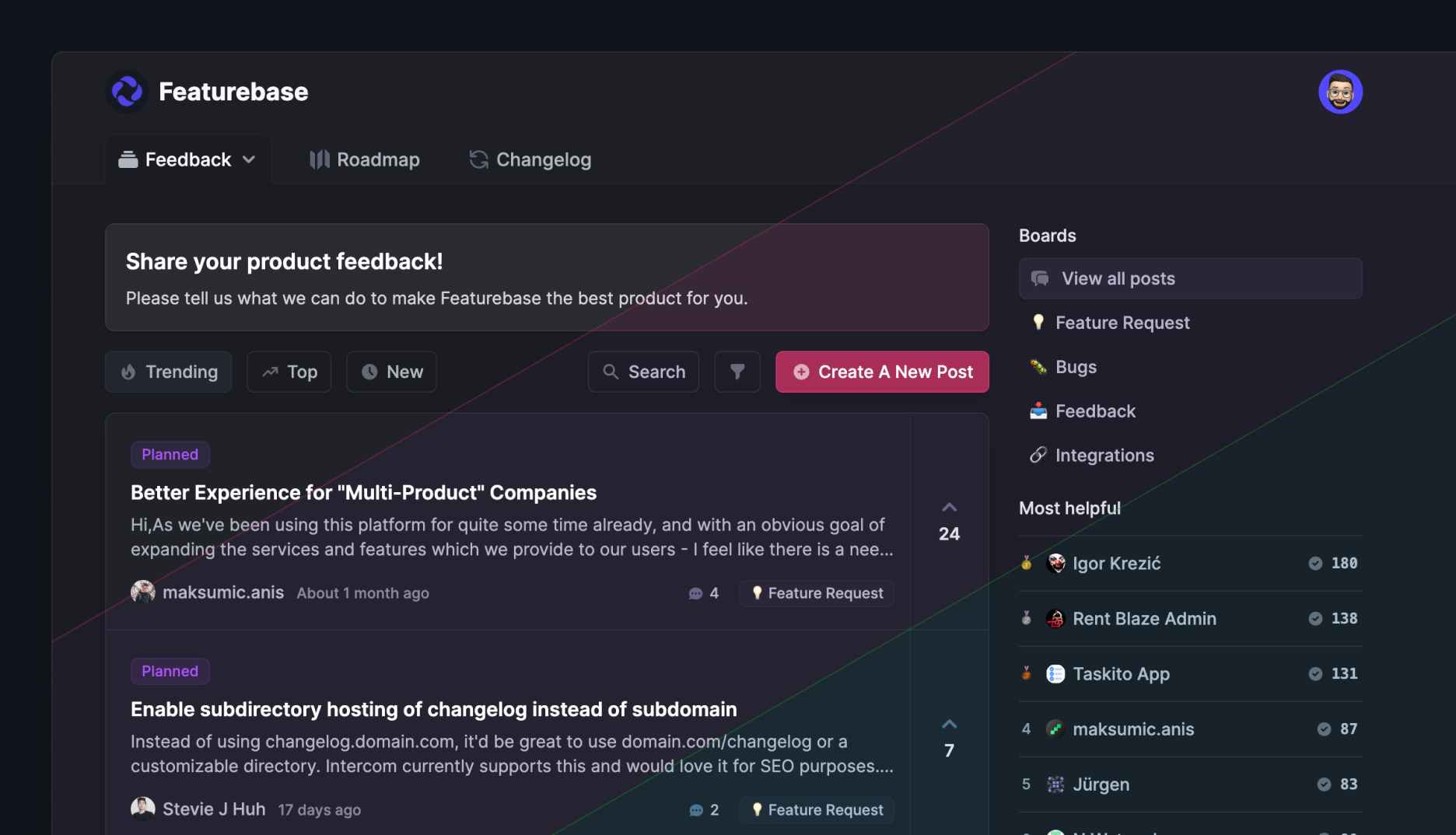1456x835 pixels.
Task: Click Stevie J Huh author avatar
Action: tap(143, 809)
